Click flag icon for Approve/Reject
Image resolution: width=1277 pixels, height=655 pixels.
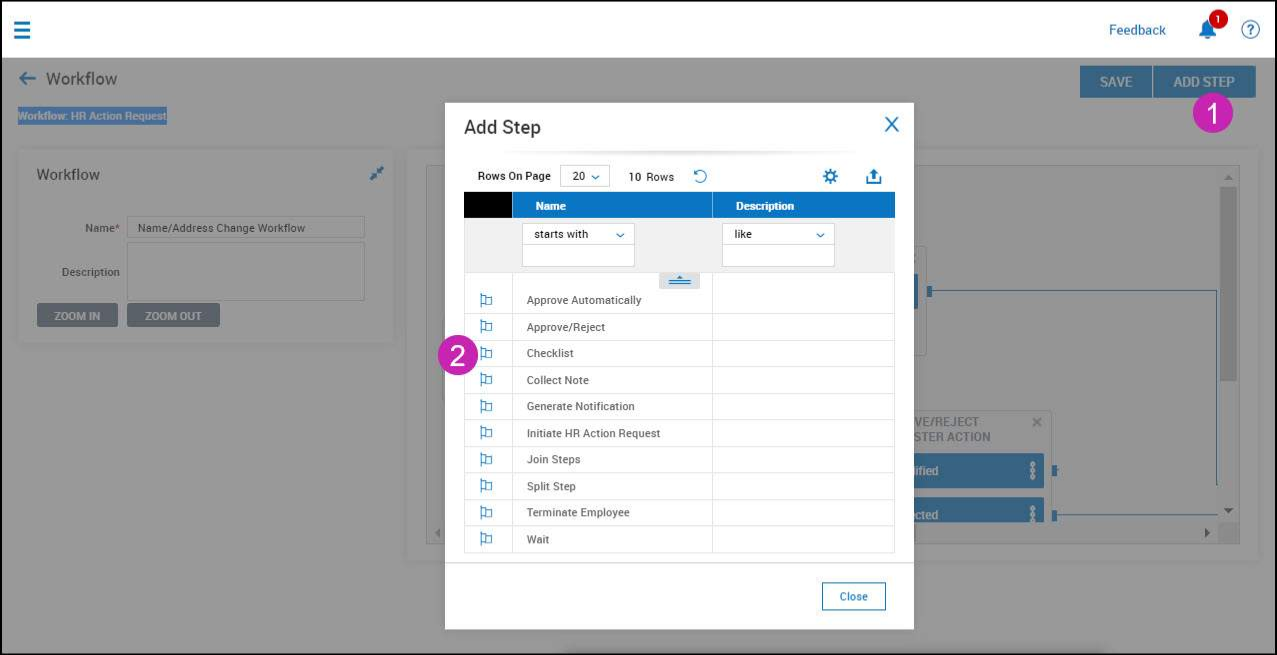pos(487,326)
